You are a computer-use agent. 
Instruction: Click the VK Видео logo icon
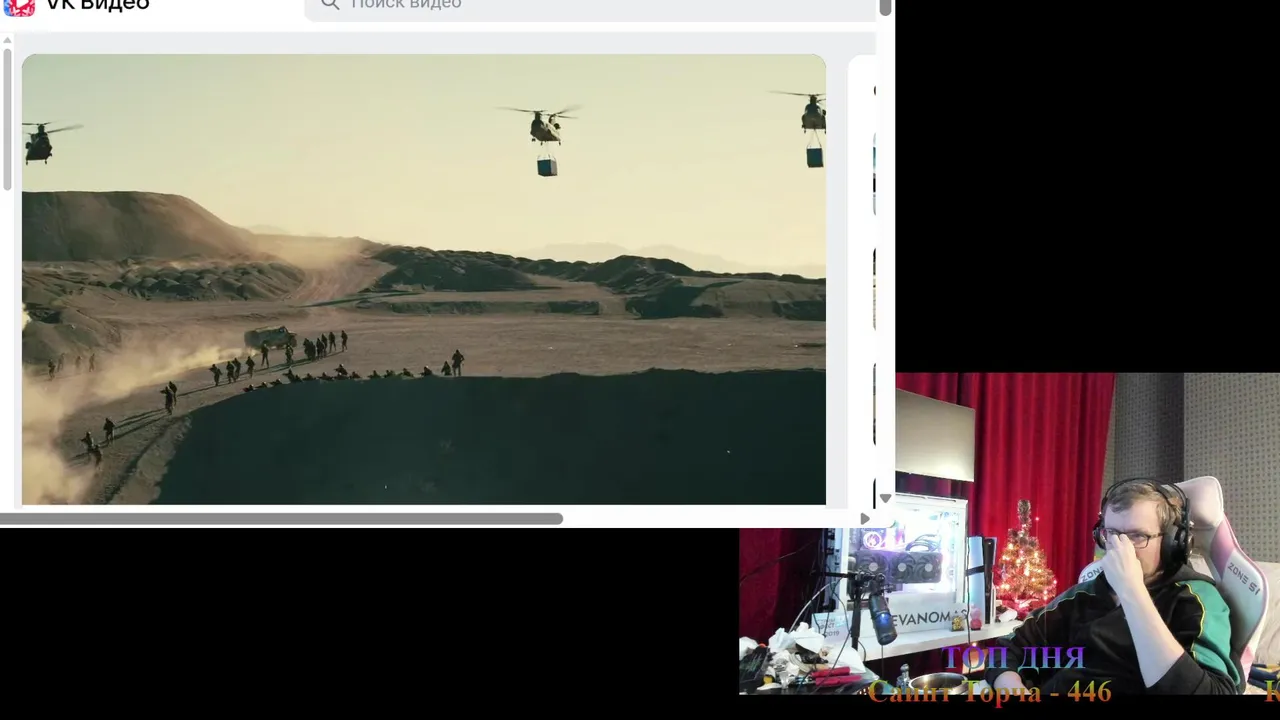(19, 7)
